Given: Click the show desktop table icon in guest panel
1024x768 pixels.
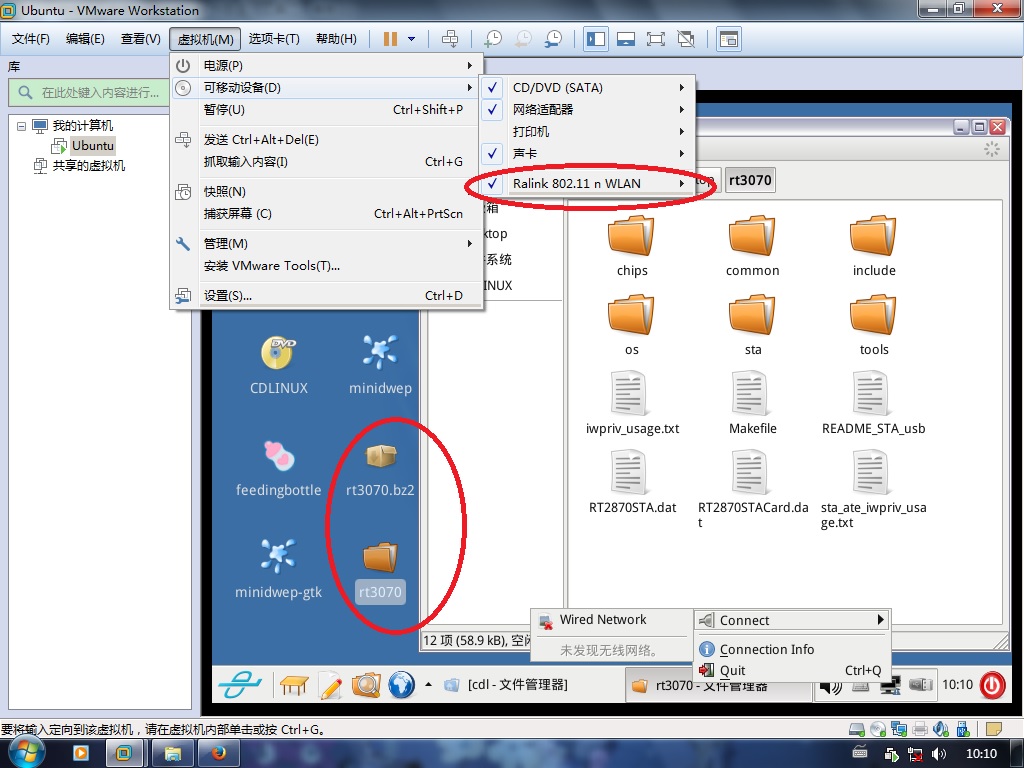Looking at the screenshot, I should (294, 685).
